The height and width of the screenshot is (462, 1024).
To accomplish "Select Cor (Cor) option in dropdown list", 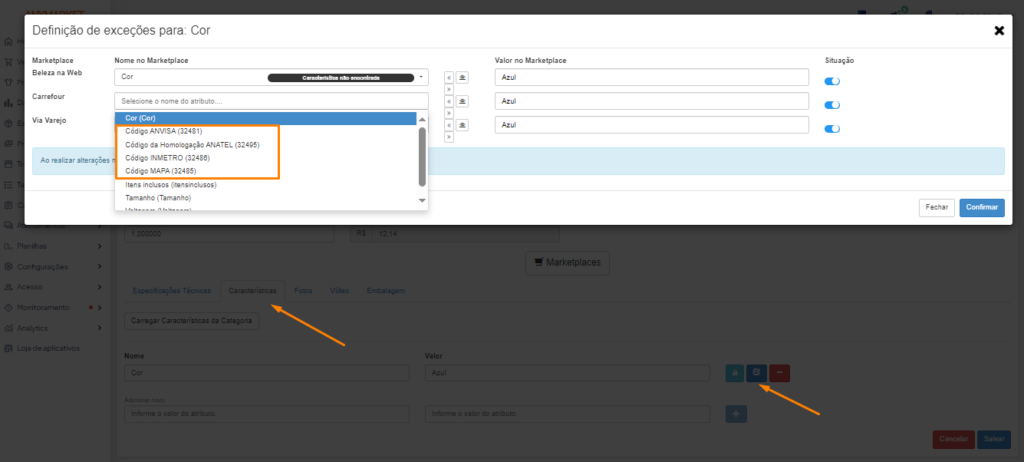I will (266, 118).
